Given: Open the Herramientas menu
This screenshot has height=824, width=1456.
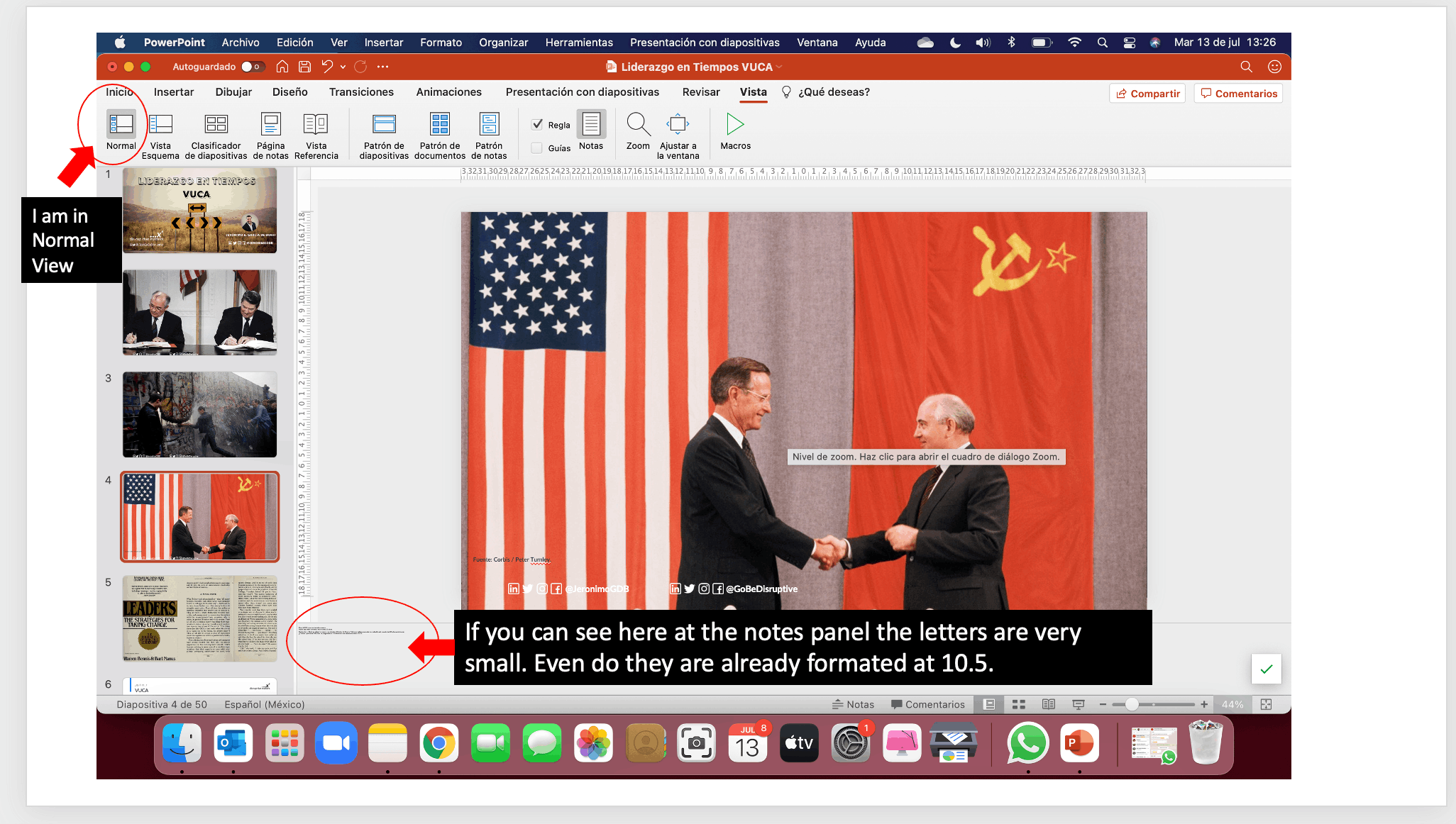Looking at the screenshot, I should [x=579, y=43].
